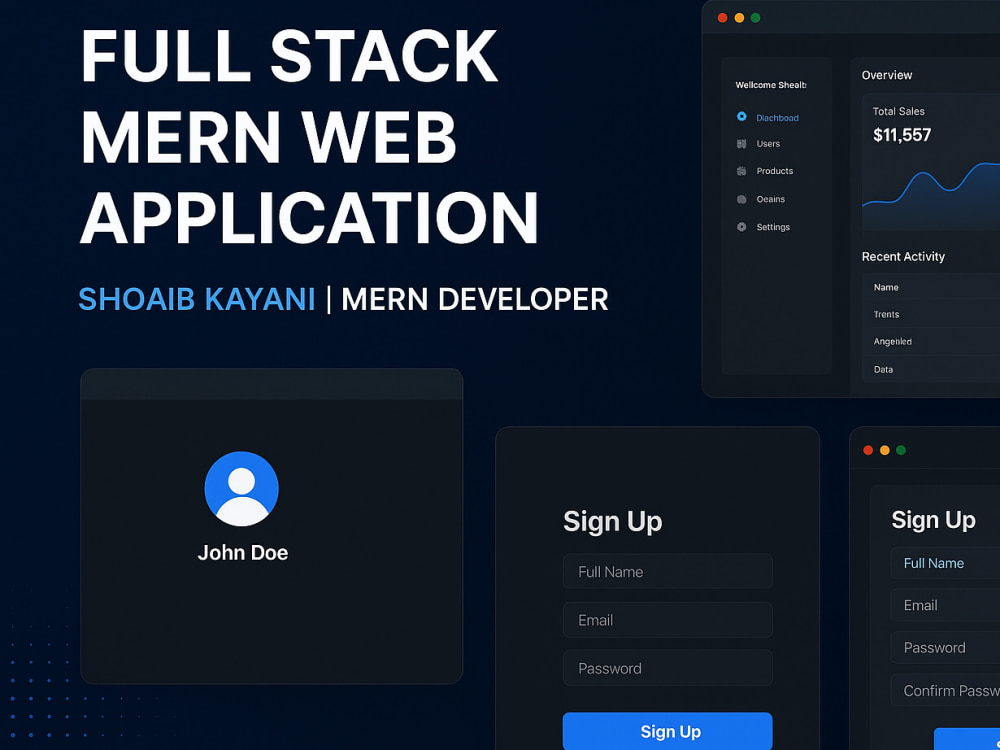The height and width of the screenshot is (750, 1000).
Task: Click the Sign Up heading in center form
Action: tap(612, 522)
